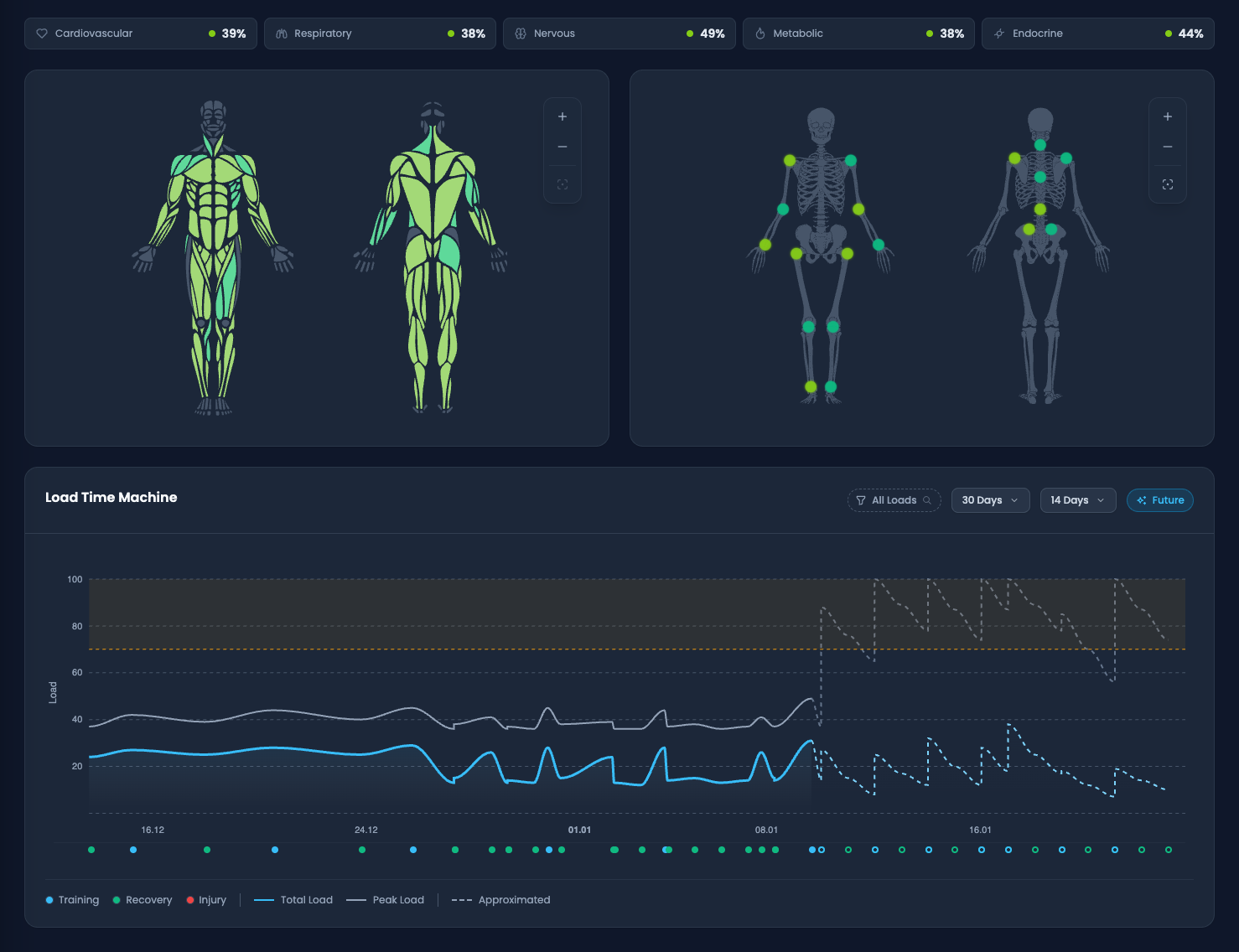Viewport: 1239px width, 952px height.
Task: Click a shoulder joint marker on the skeleton
Action: [789, 159]
